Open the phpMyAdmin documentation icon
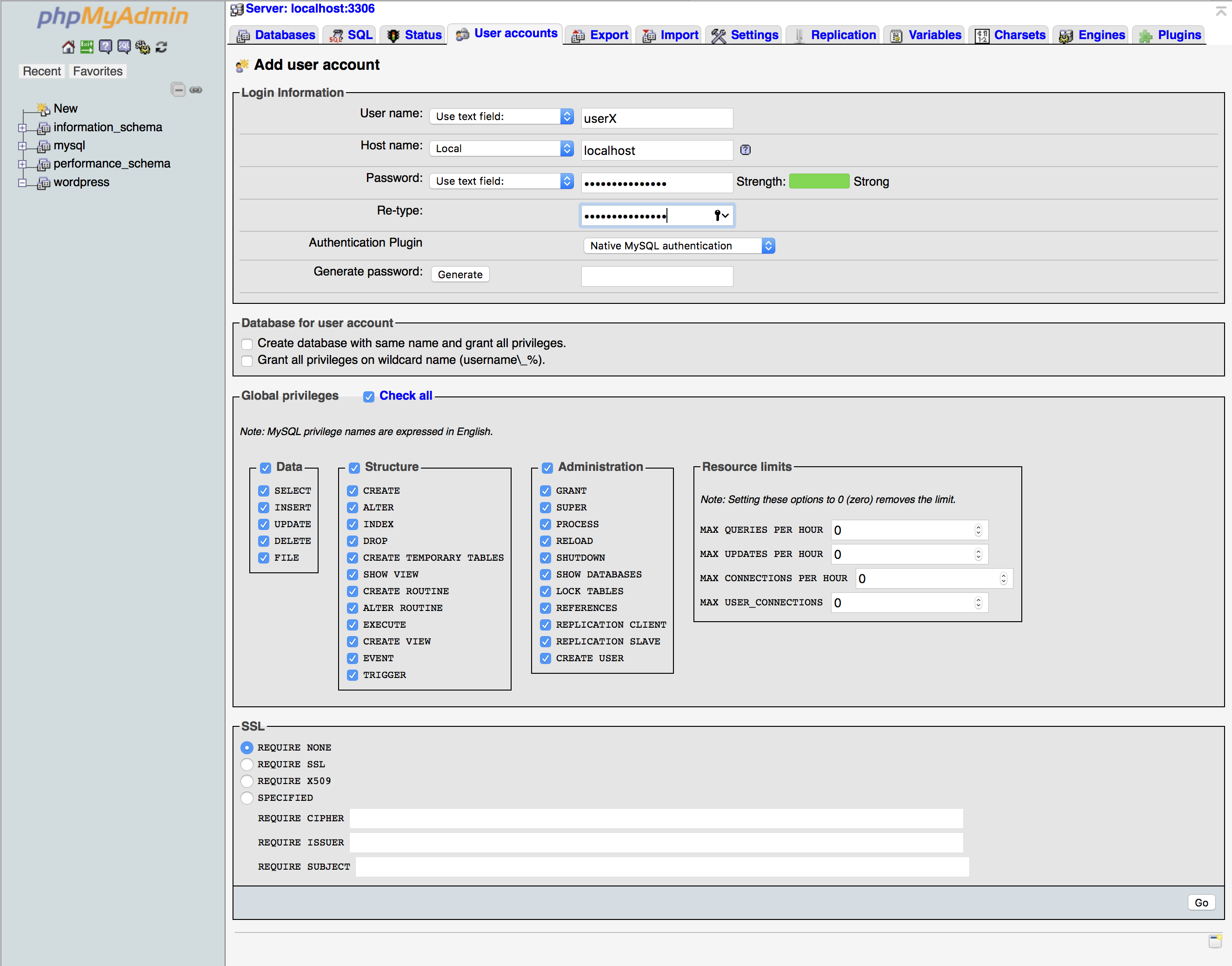This screenshot has height=966, width=1232. pyautogui.click(x=106, y=47)
